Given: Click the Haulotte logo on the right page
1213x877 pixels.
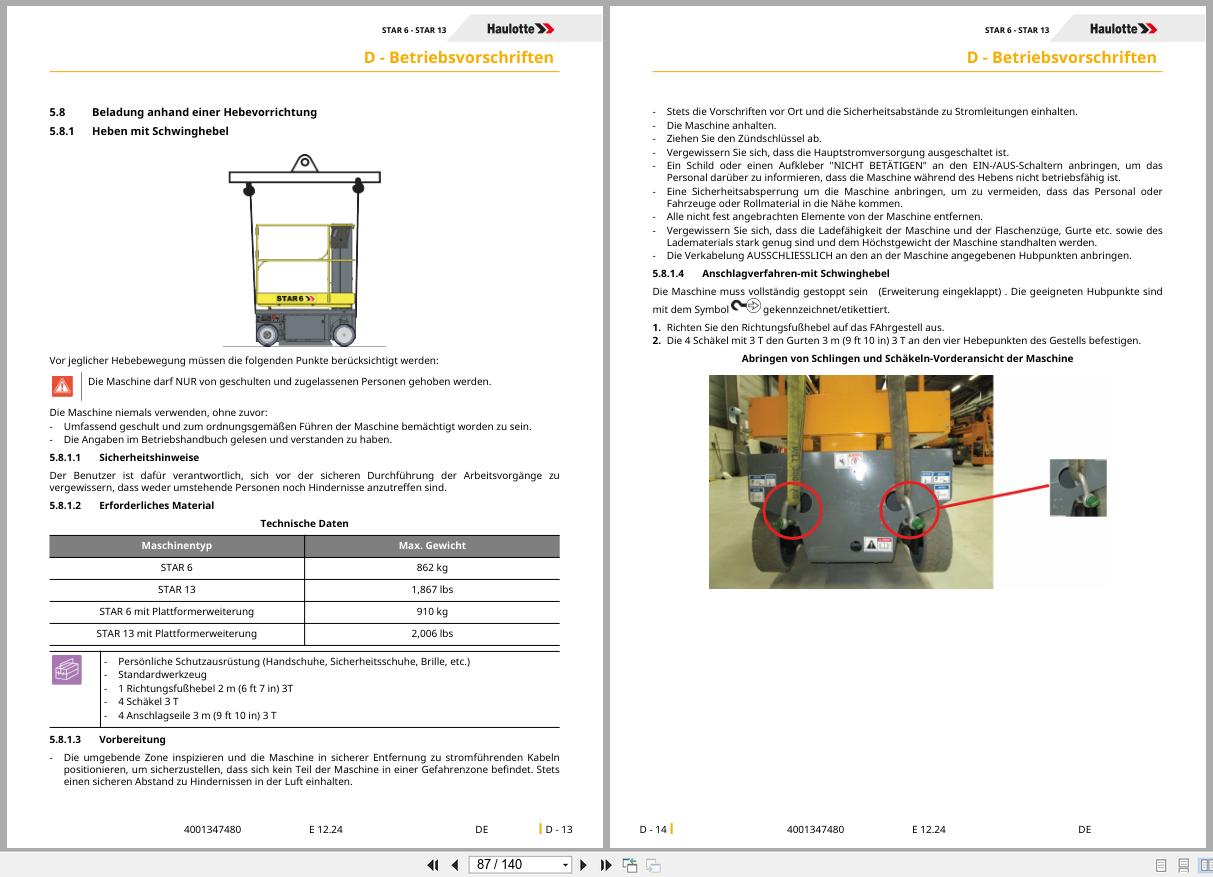Looking at the screenshot, I should tap(1124, 29).
